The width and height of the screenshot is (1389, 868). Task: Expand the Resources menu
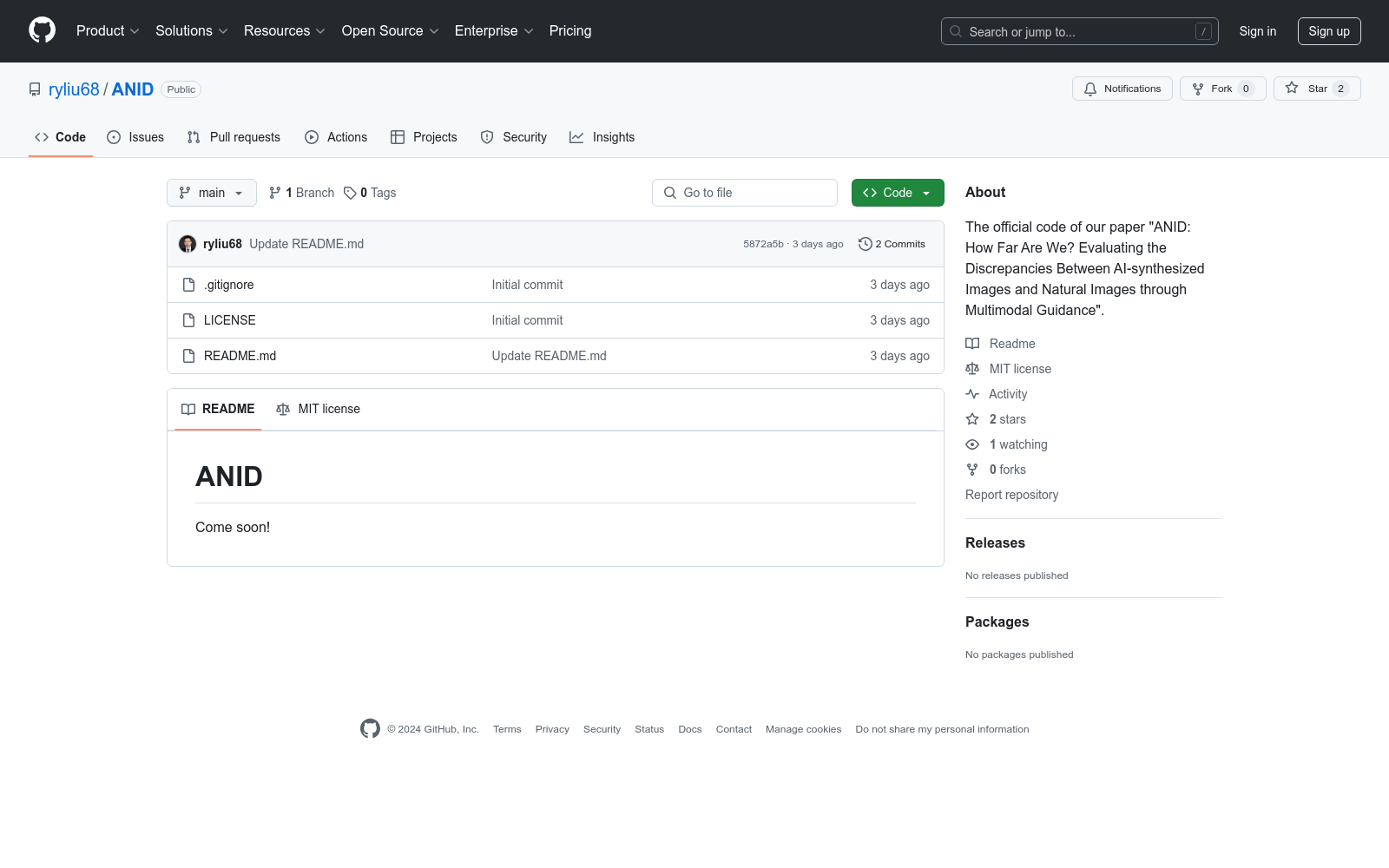coord(285,31)
